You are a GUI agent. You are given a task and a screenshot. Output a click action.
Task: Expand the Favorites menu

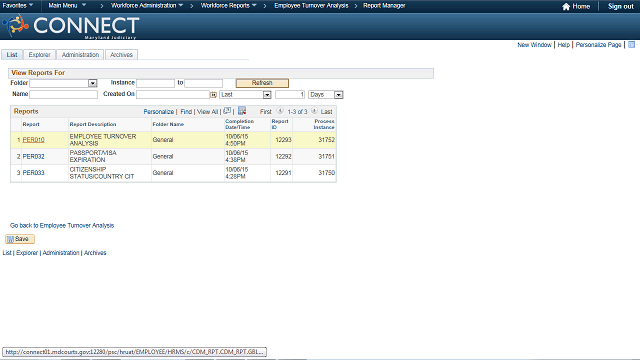[18, 5]
